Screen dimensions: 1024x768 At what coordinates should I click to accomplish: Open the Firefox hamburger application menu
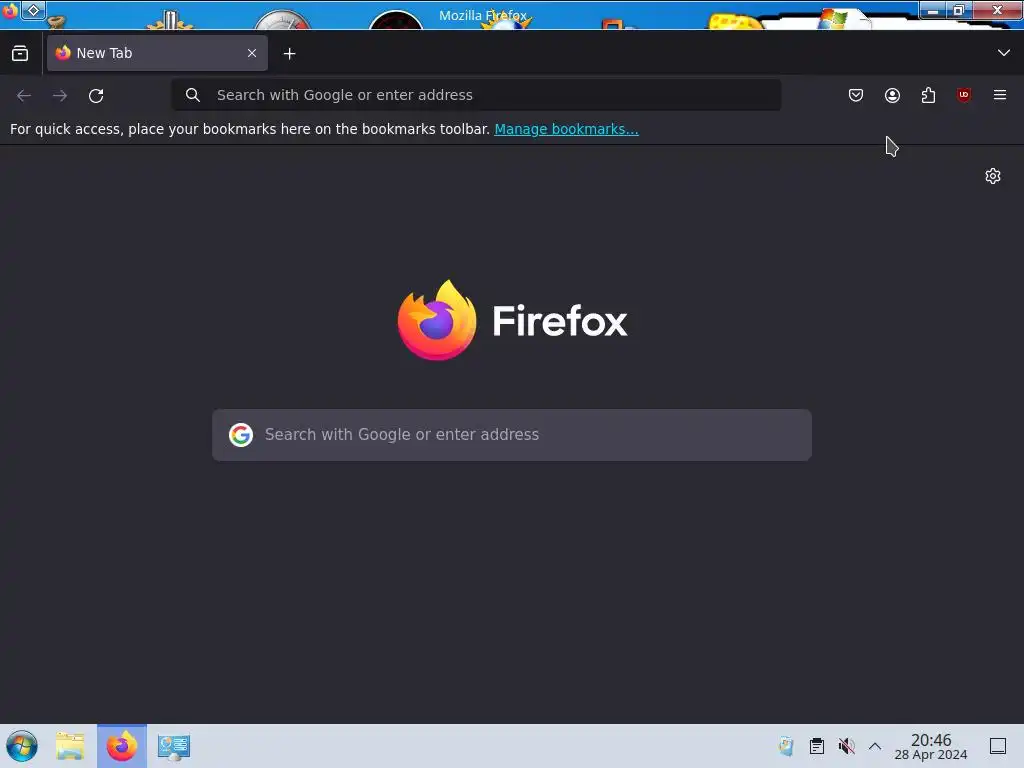[x=1000, y=95]
